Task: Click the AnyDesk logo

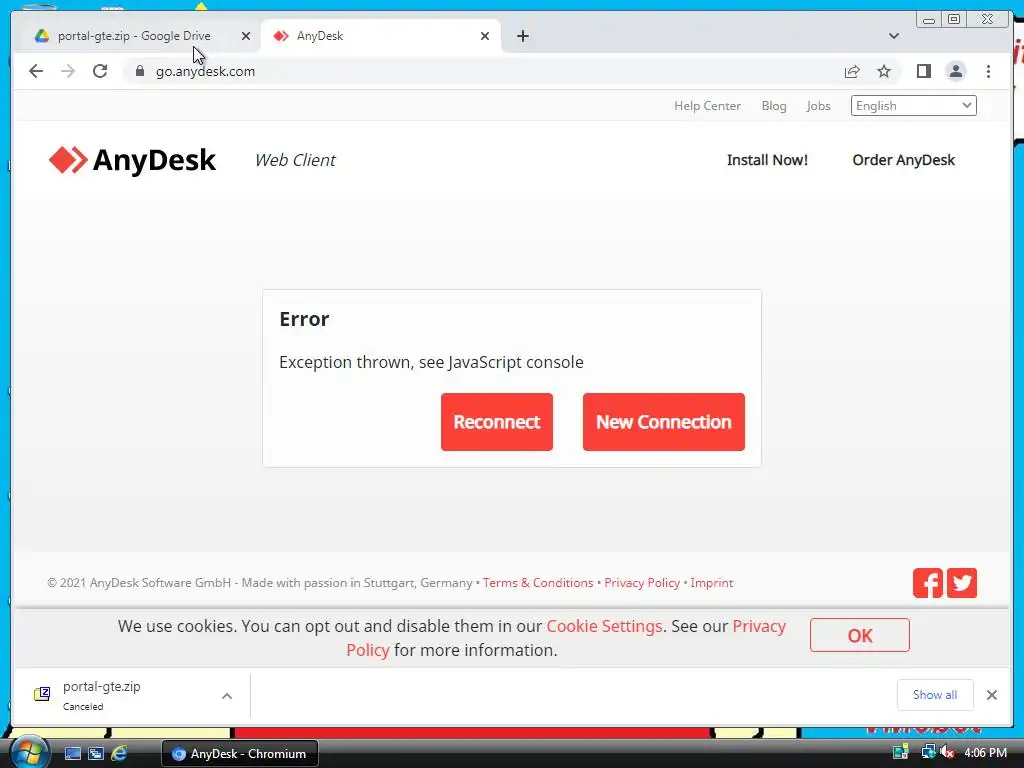Action: click(133, 160)
